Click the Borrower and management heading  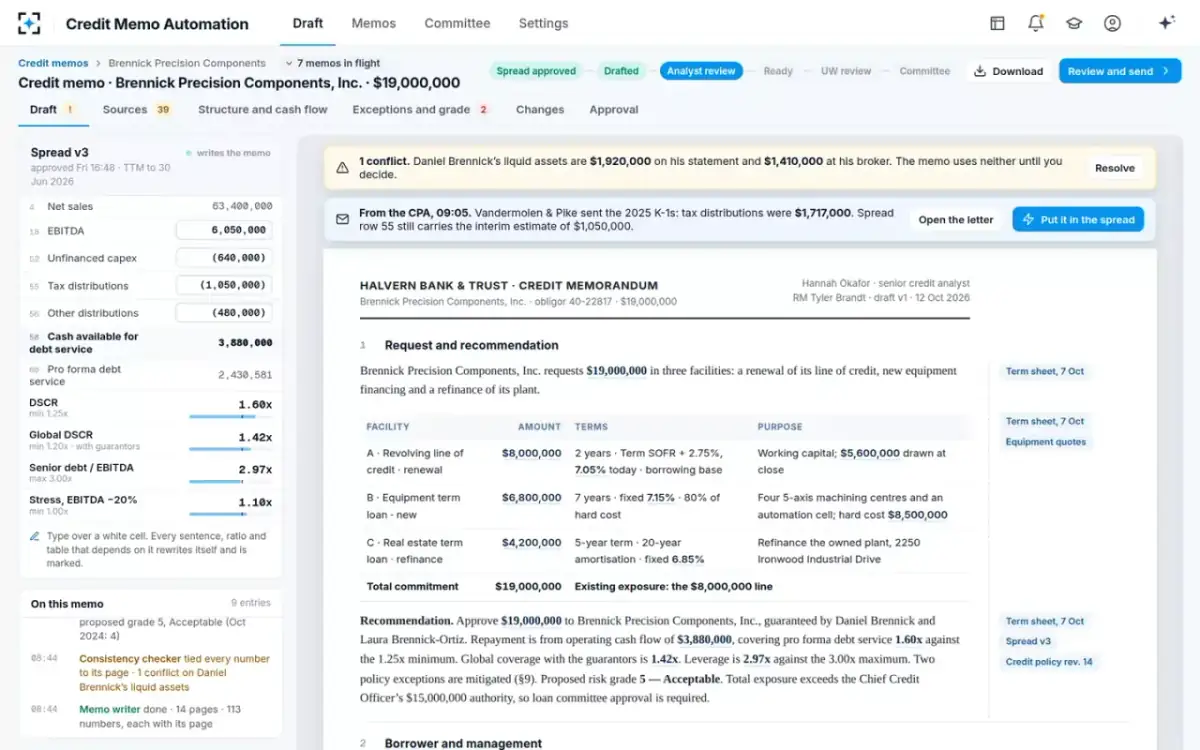pos(463,743)
